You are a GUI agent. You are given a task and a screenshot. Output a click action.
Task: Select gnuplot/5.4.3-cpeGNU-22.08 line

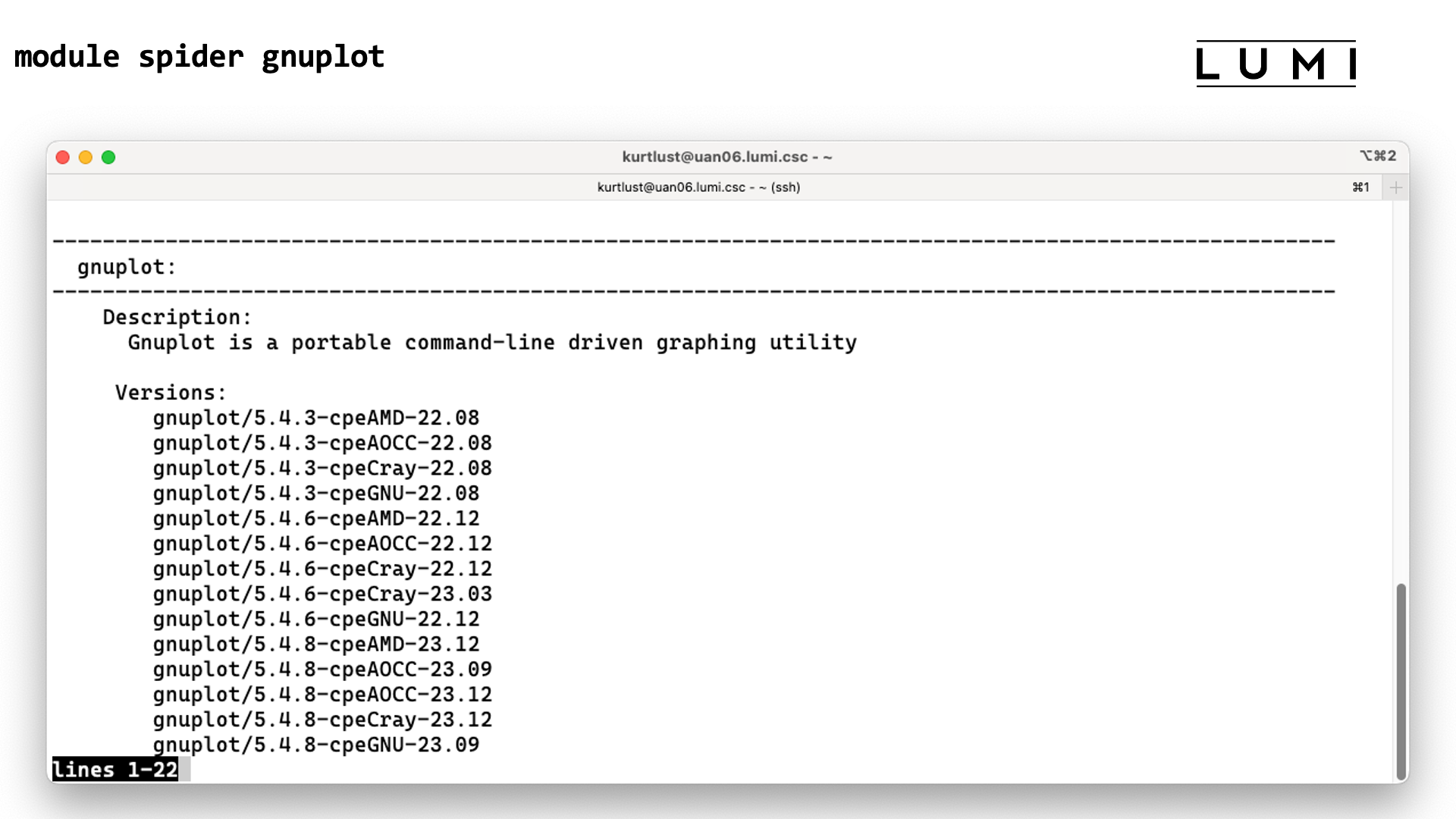pyautogui.click(x=316, y=493)
